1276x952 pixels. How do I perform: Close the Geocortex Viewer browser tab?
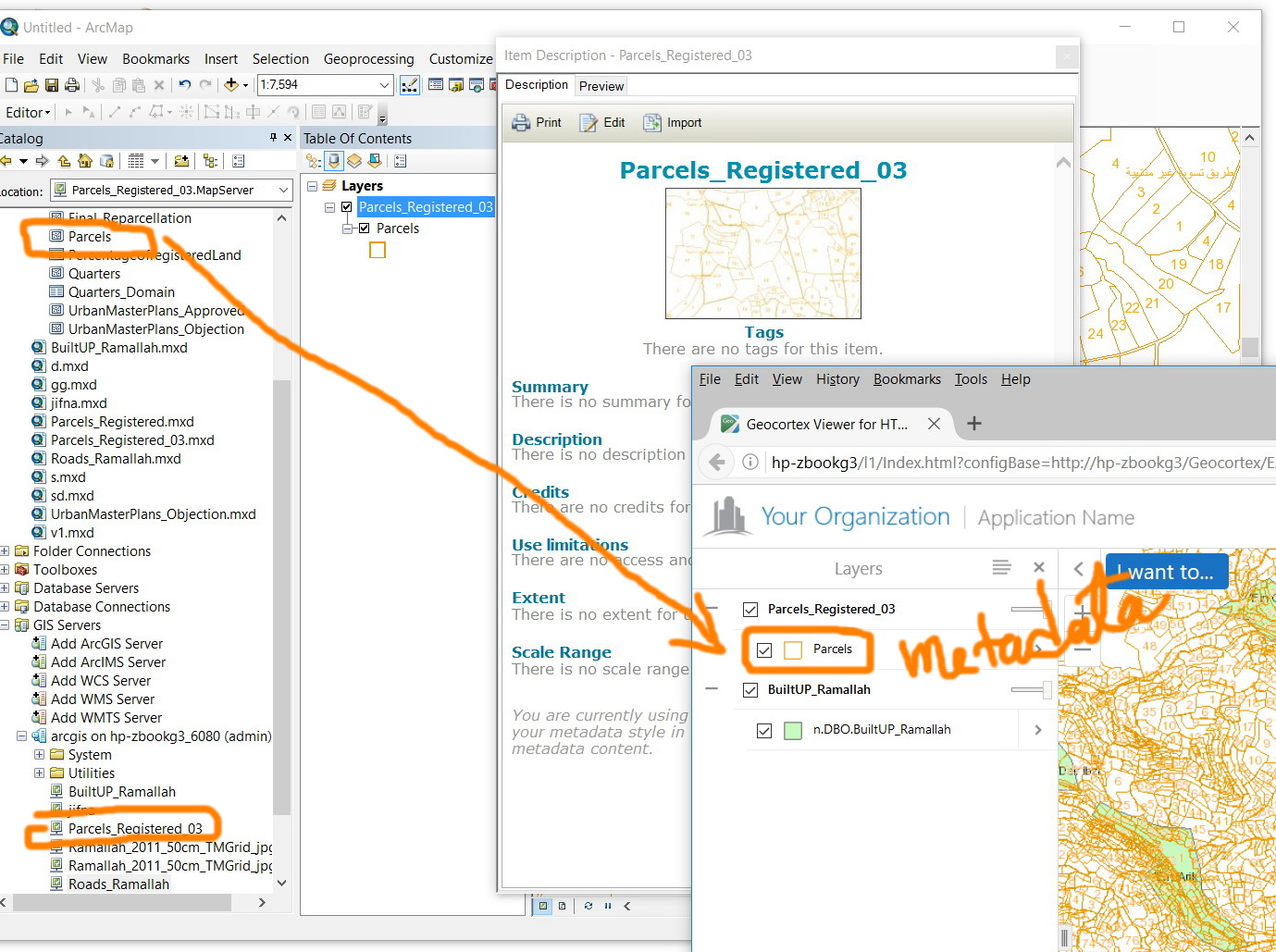point(934,424)
